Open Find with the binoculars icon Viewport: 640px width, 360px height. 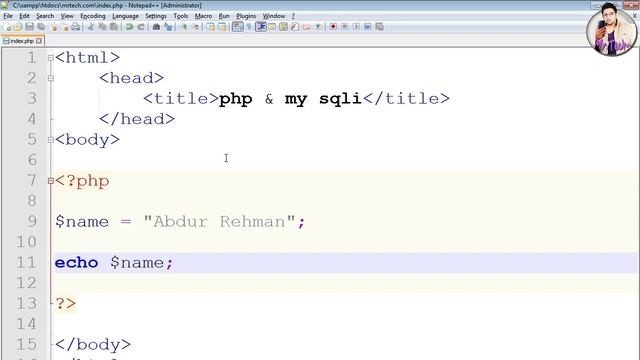pyautogui.click(x=156, y=27)
